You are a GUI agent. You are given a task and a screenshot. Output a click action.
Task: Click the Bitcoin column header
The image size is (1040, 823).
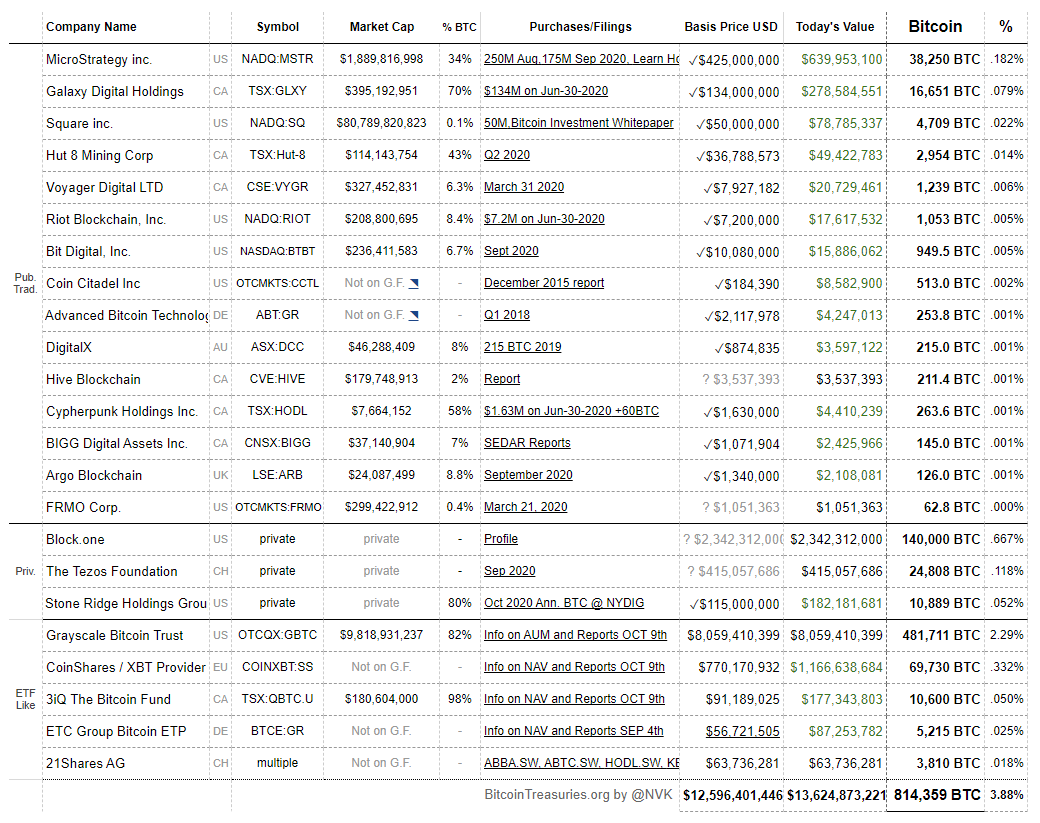935,27
